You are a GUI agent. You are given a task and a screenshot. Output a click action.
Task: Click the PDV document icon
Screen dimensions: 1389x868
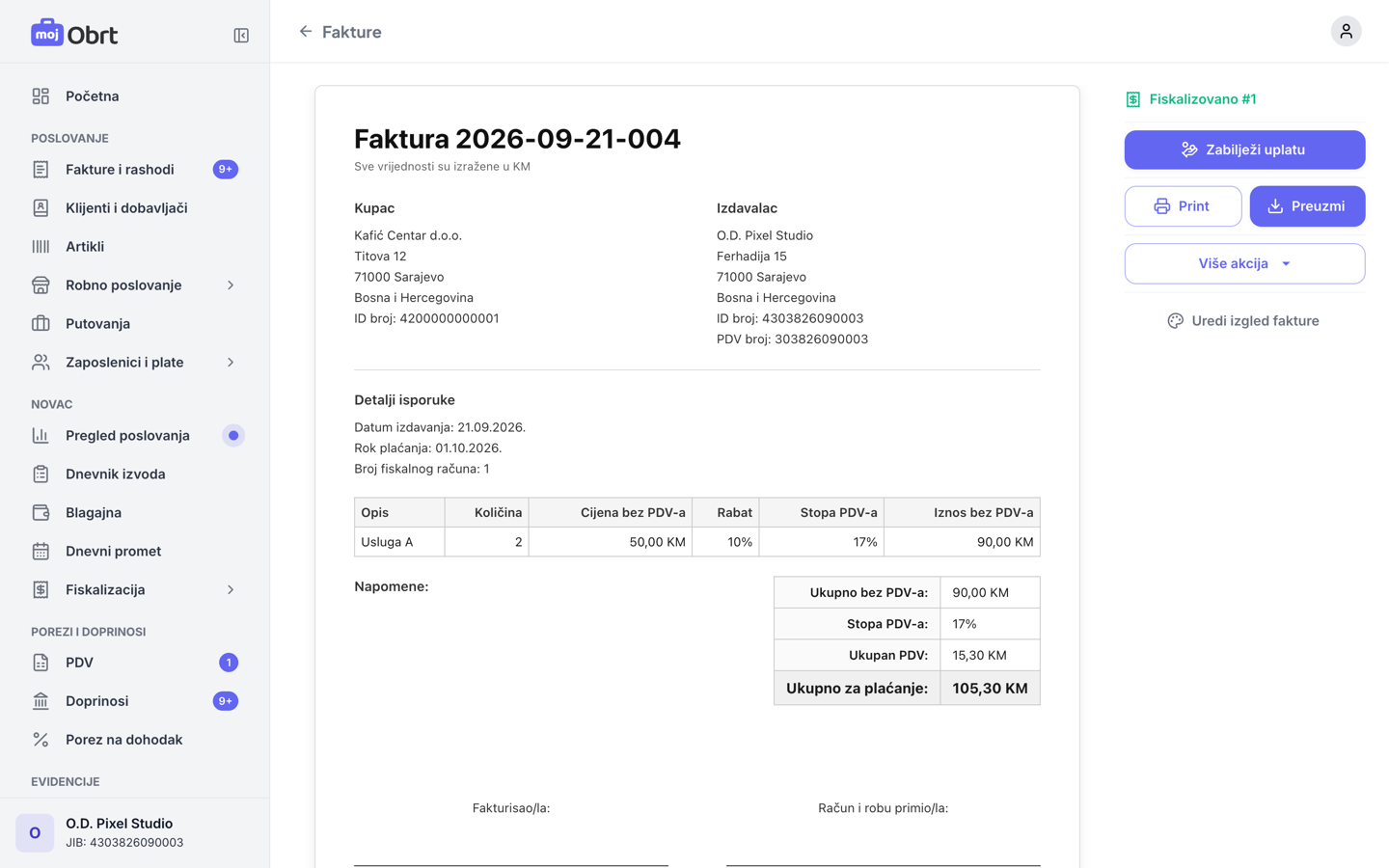click(x=41, y=663)
